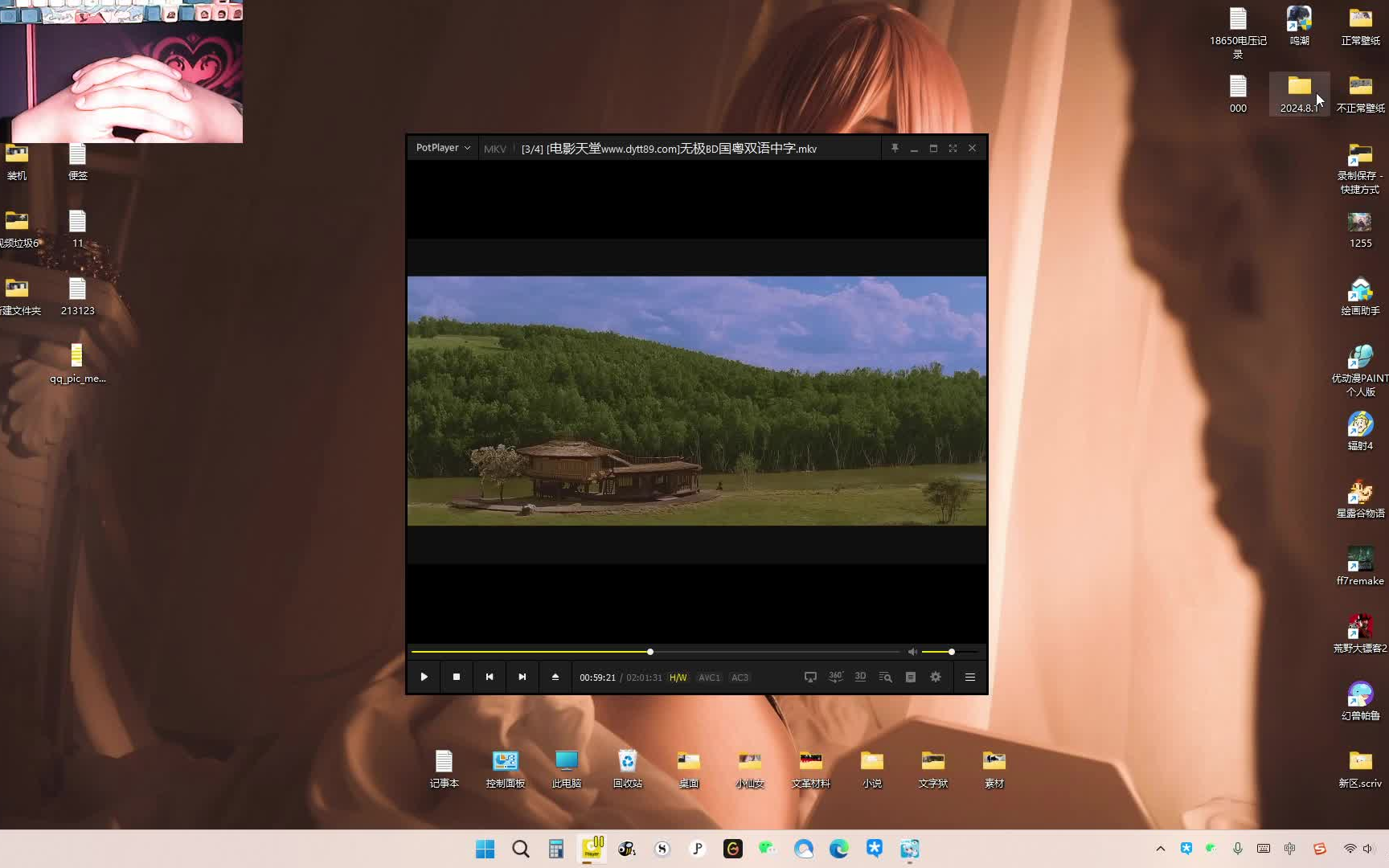Click the AC3 audio codec label
Viewport: 1389px width, 868px height.
click(740, 678)
